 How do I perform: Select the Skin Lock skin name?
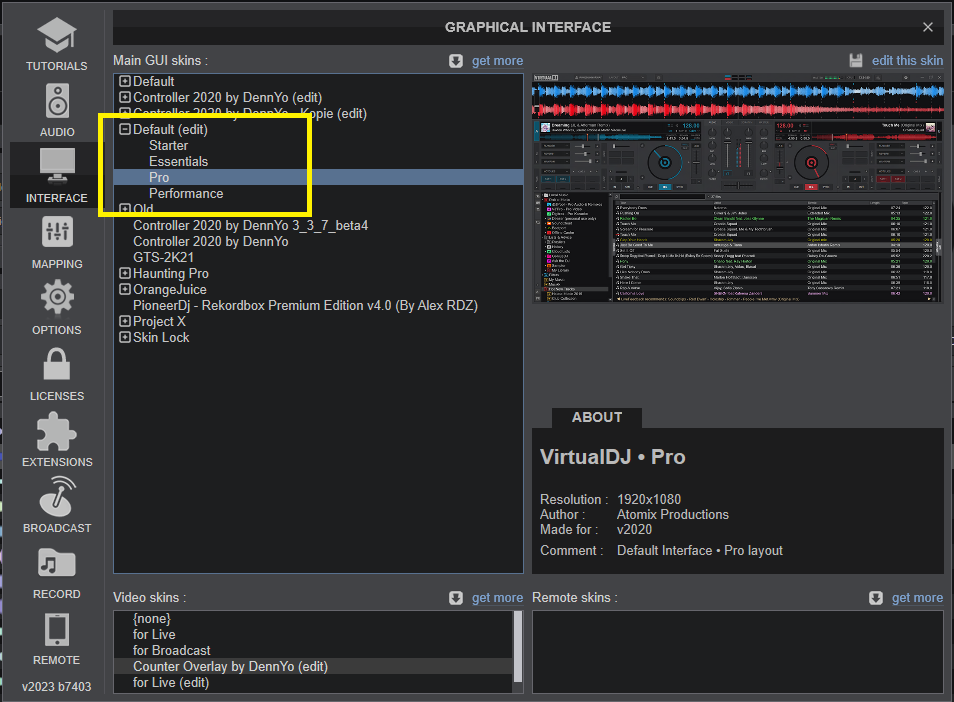point(161,338)
